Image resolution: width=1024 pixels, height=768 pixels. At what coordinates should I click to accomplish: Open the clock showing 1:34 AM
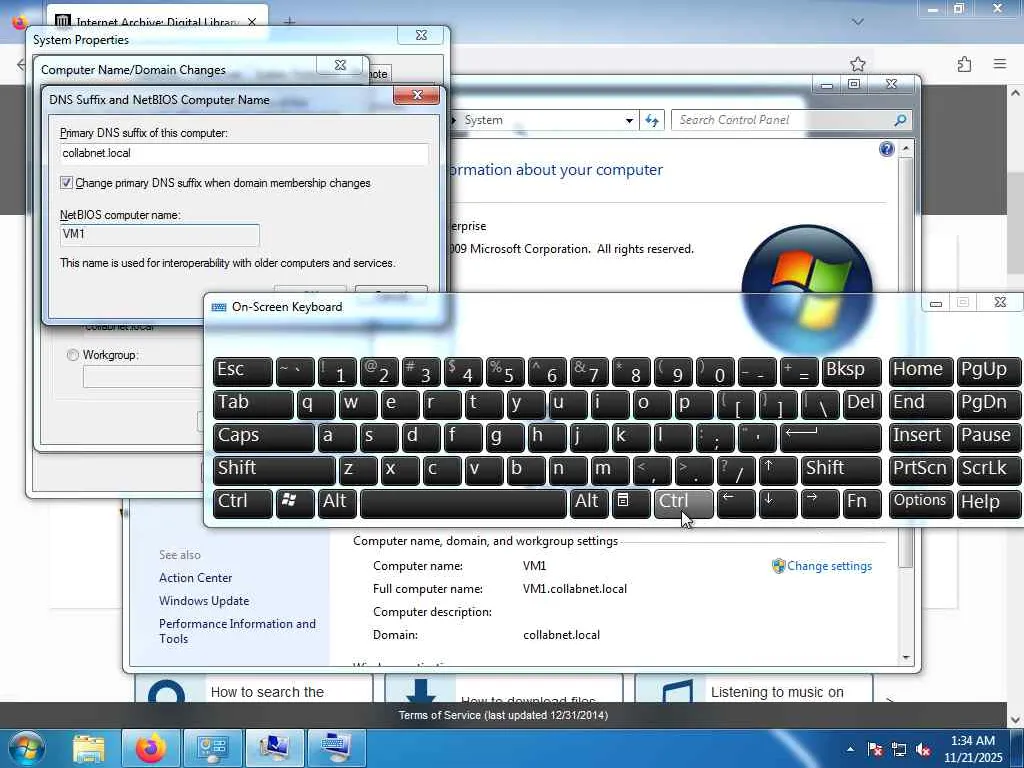[x=972, y=749]
